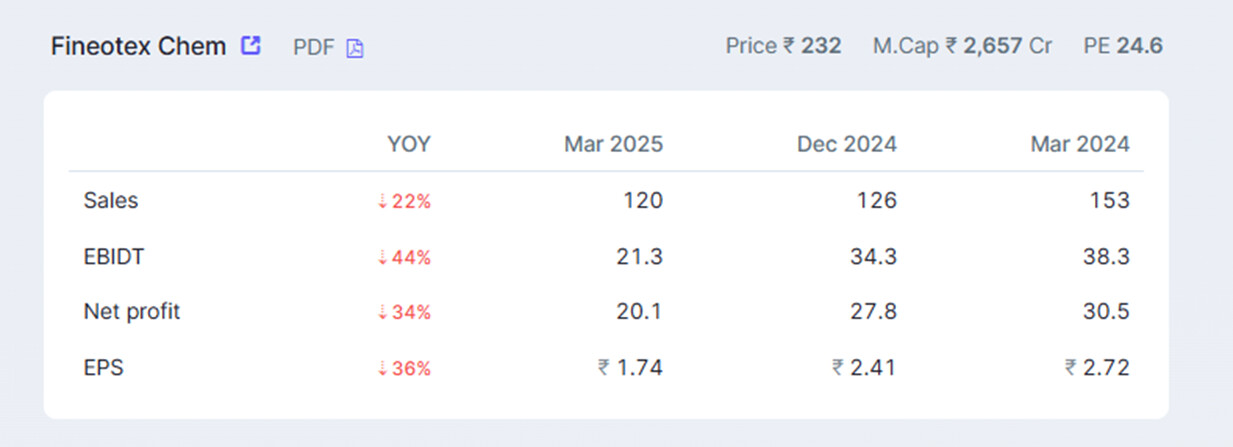Select the Dec 2024 column header
The height and width of the screenshot is (447, 1233).
[x=846, y=144]
